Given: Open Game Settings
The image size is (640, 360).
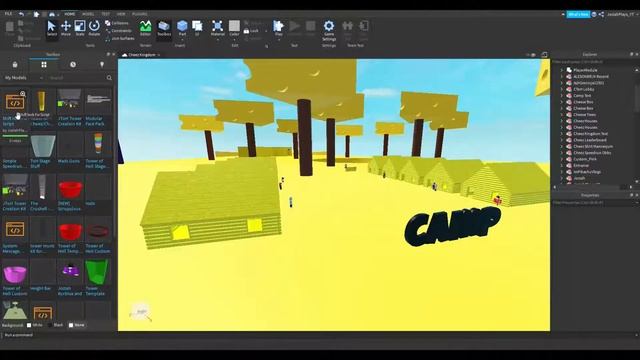Looking at the screenshot, I should point(329,31).
